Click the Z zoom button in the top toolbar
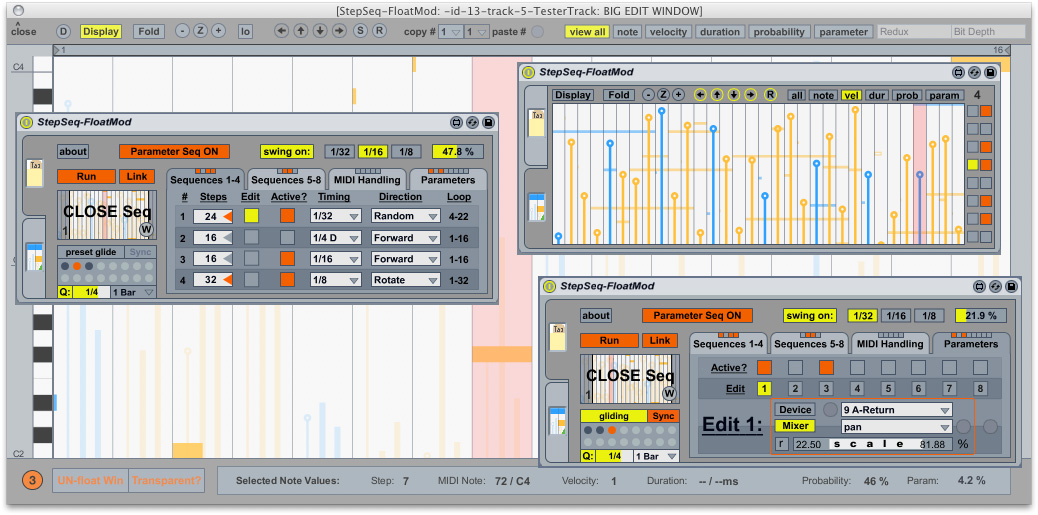The image size is (1038, 515). pos(200,31)
